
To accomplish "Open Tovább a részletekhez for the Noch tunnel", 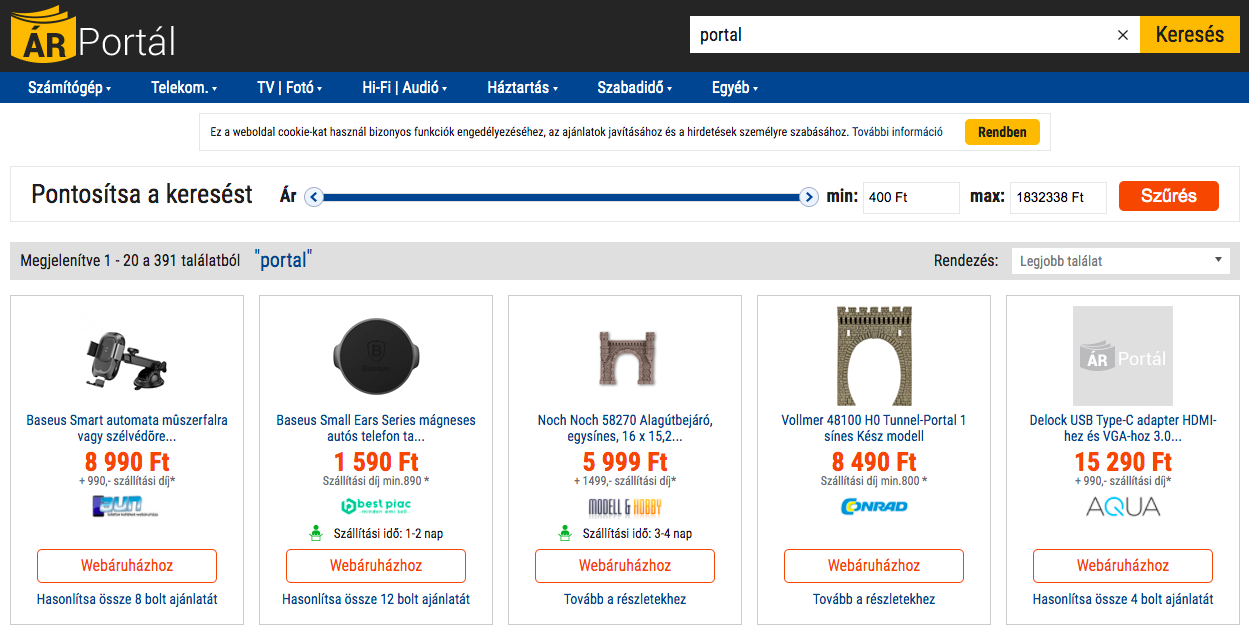I will (x=625, y=600).
